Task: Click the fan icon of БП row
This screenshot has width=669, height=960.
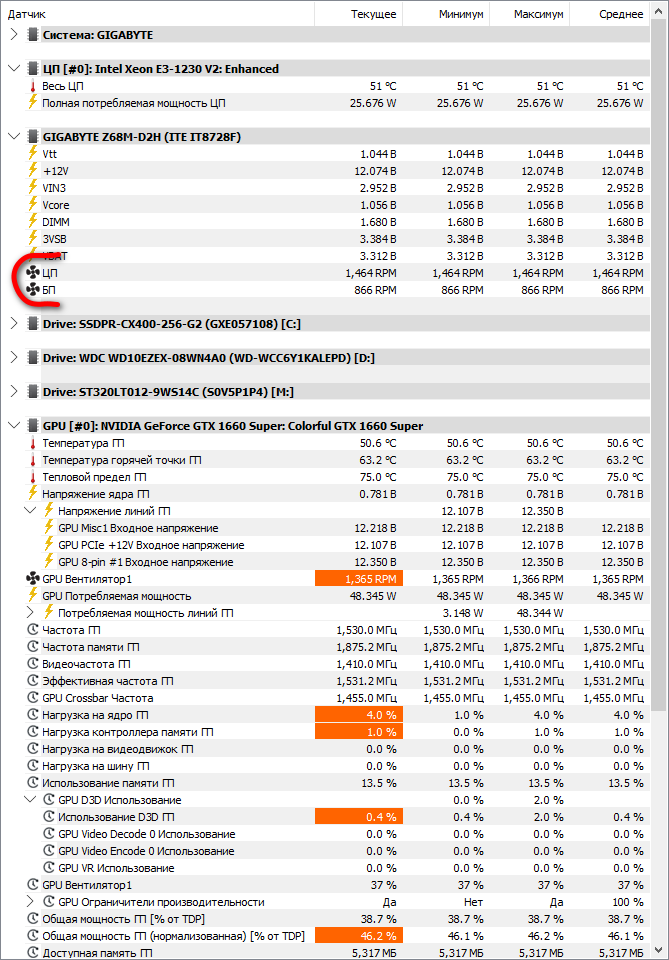Action: [x=33, y=290]
